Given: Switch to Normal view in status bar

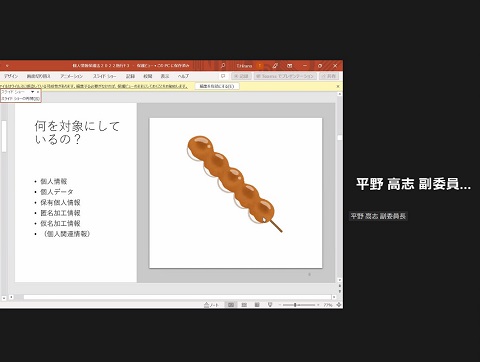Looking at the screenshot, I should click(231, 305).
